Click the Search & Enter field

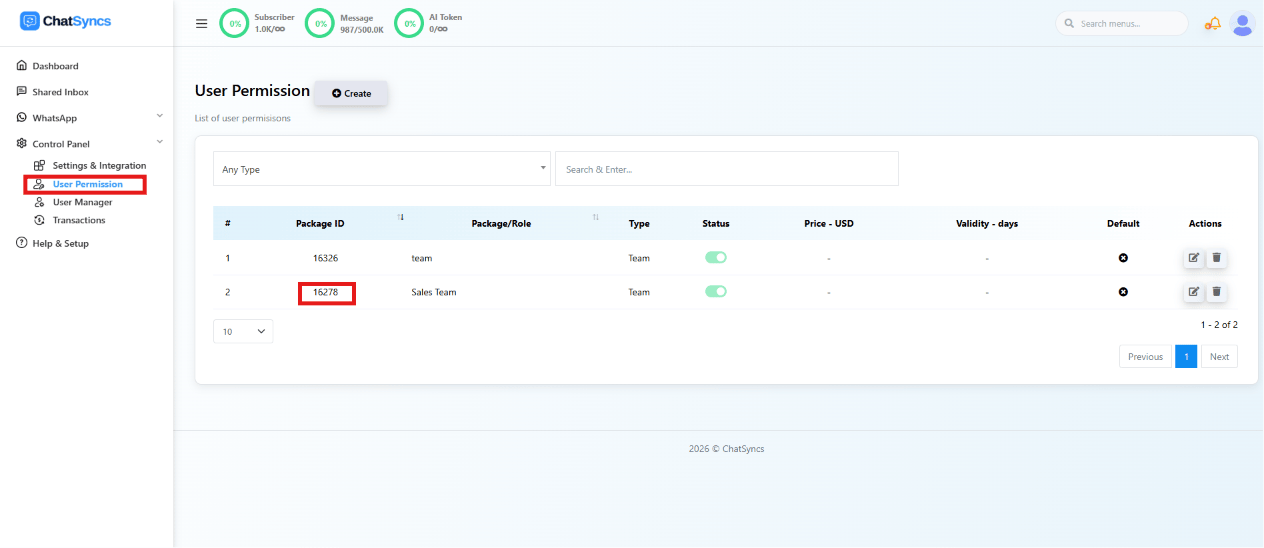[x=727, y=169]
